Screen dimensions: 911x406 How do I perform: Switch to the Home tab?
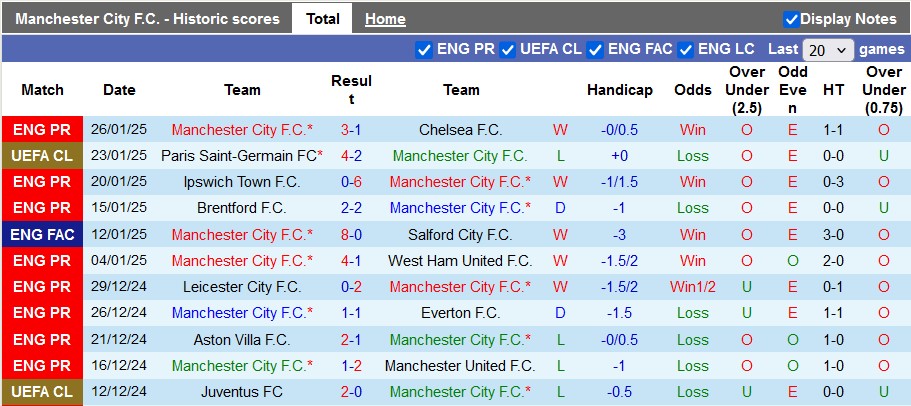click(x=385, y=19)
